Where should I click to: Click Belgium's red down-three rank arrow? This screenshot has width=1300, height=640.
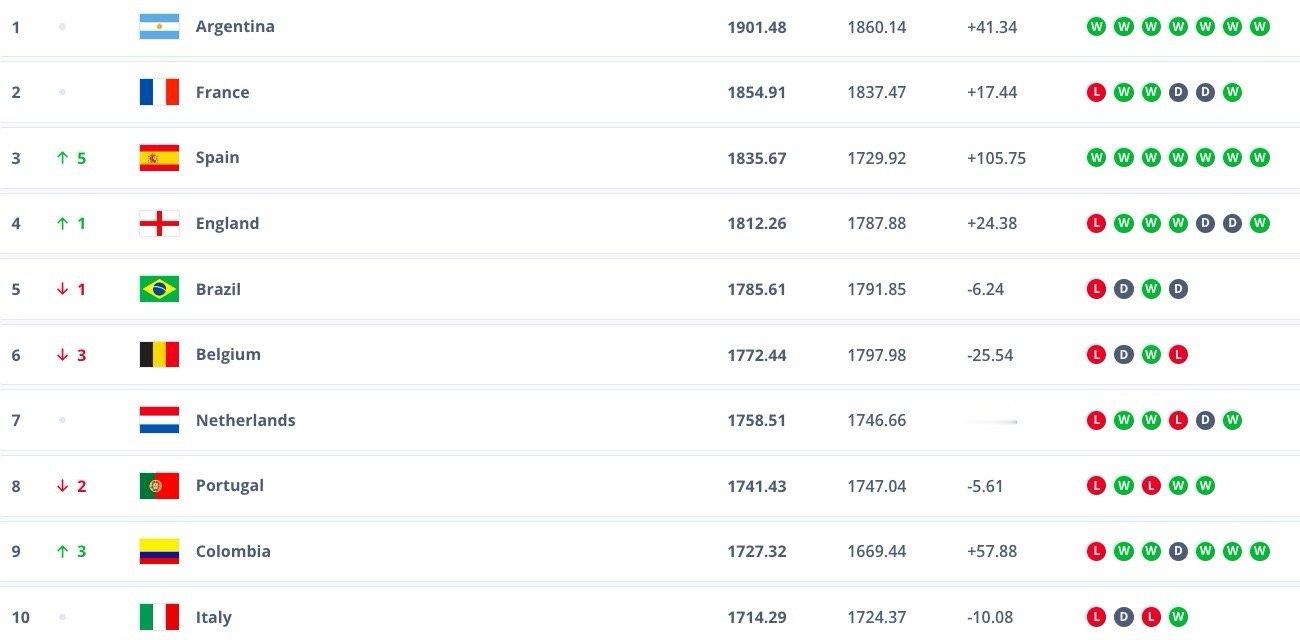[62, 354]
